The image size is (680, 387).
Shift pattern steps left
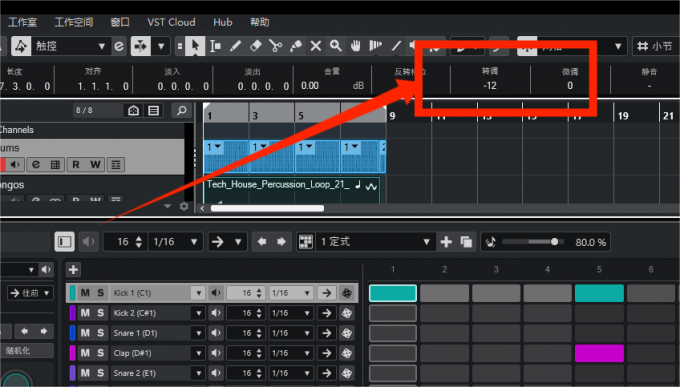(x=262, y=242)
